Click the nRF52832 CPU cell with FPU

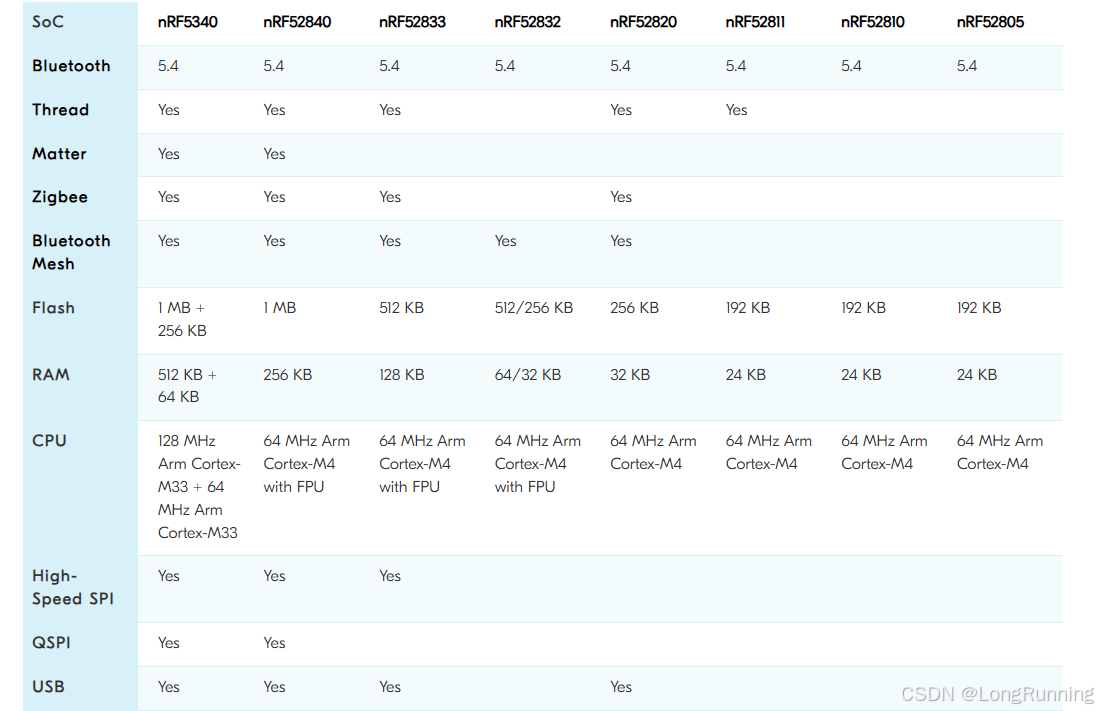(x=538, y=464)
